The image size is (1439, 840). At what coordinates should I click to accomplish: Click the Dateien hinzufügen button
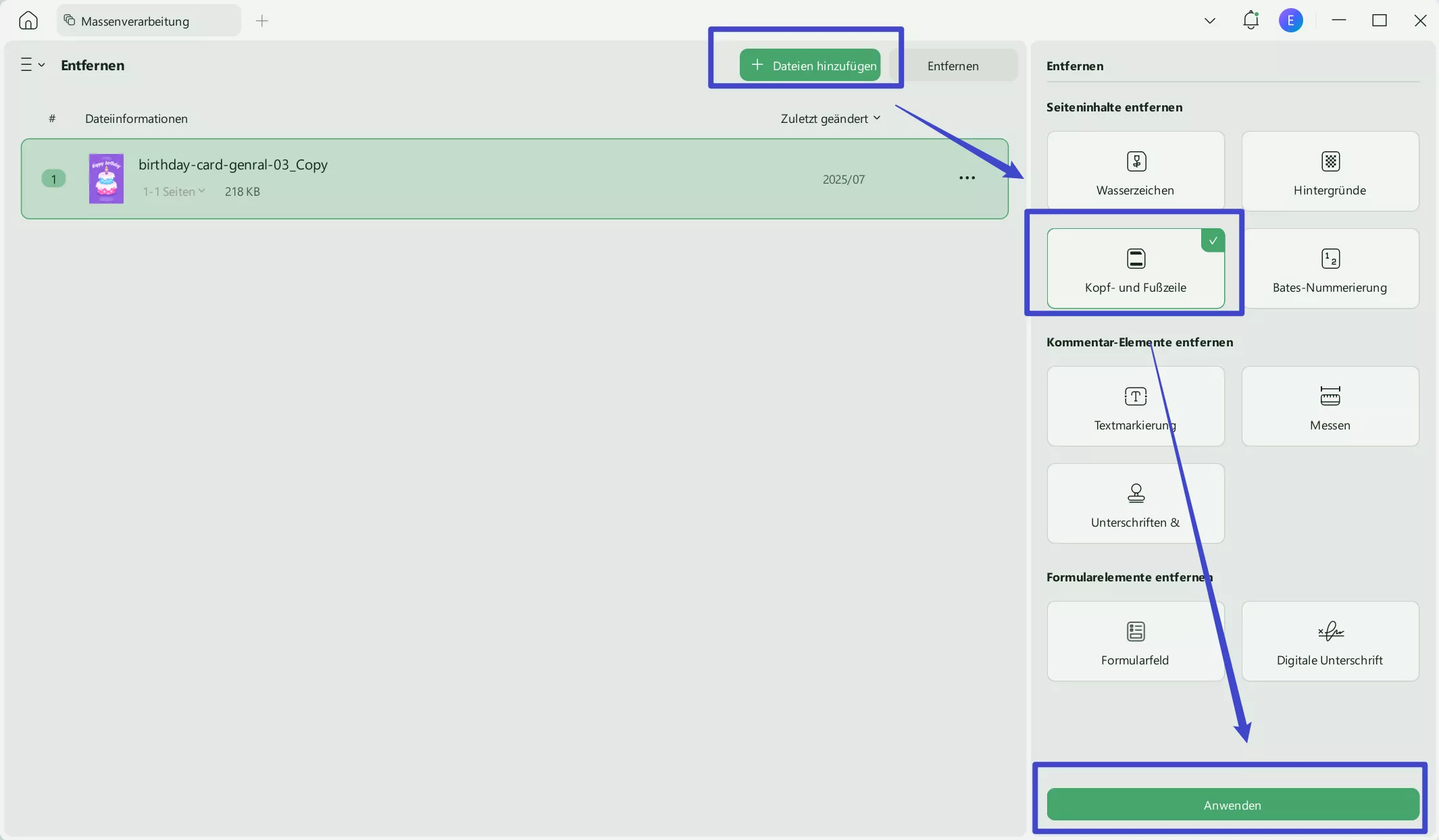pyautogui.click(x=810, y=65)
